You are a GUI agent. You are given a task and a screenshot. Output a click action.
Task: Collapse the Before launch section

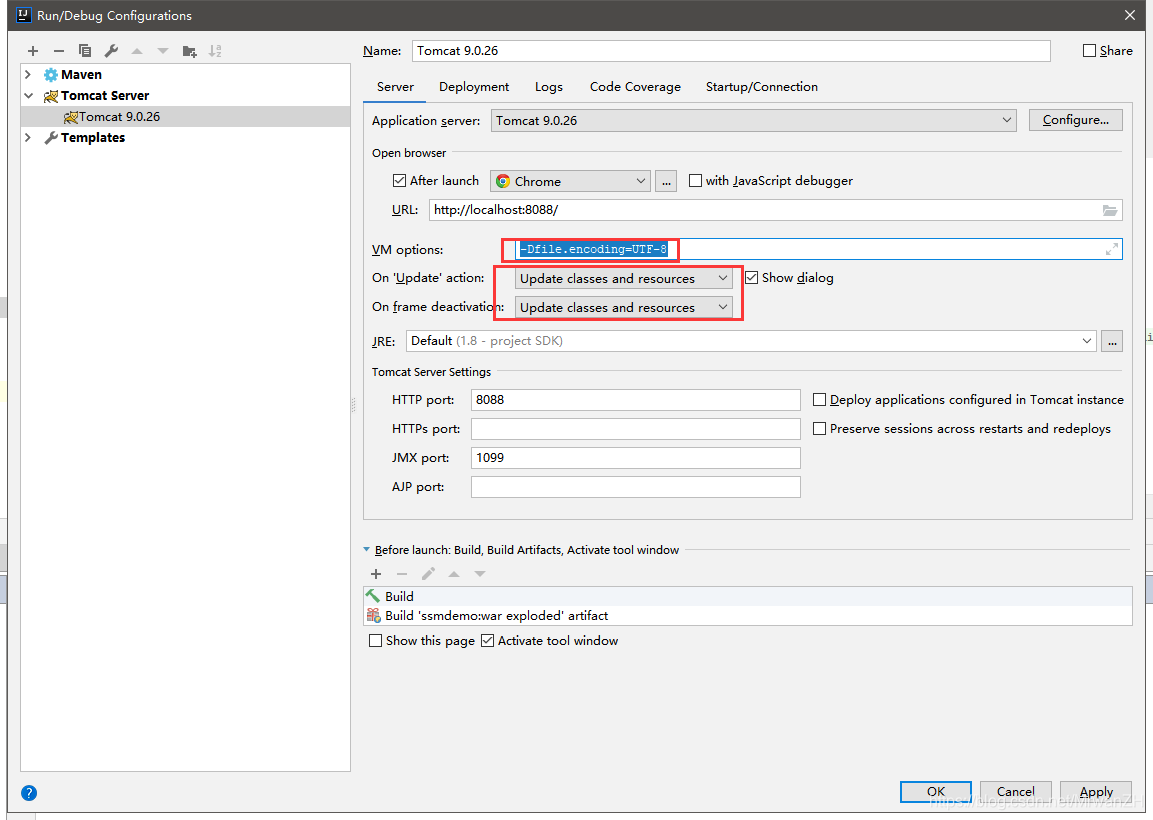(x=367, y=549)
